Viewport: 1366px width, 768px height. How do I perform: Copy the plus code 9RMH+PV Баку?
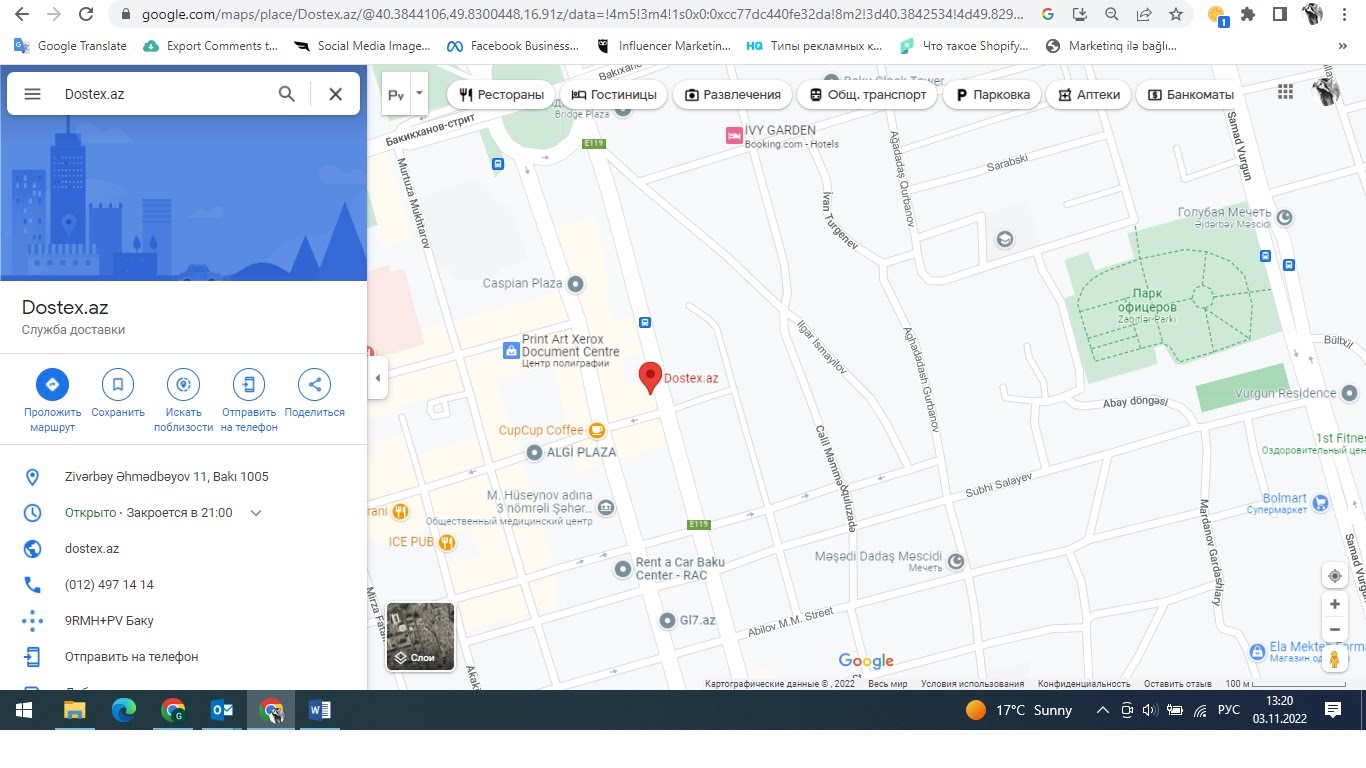tap(109, 621)
